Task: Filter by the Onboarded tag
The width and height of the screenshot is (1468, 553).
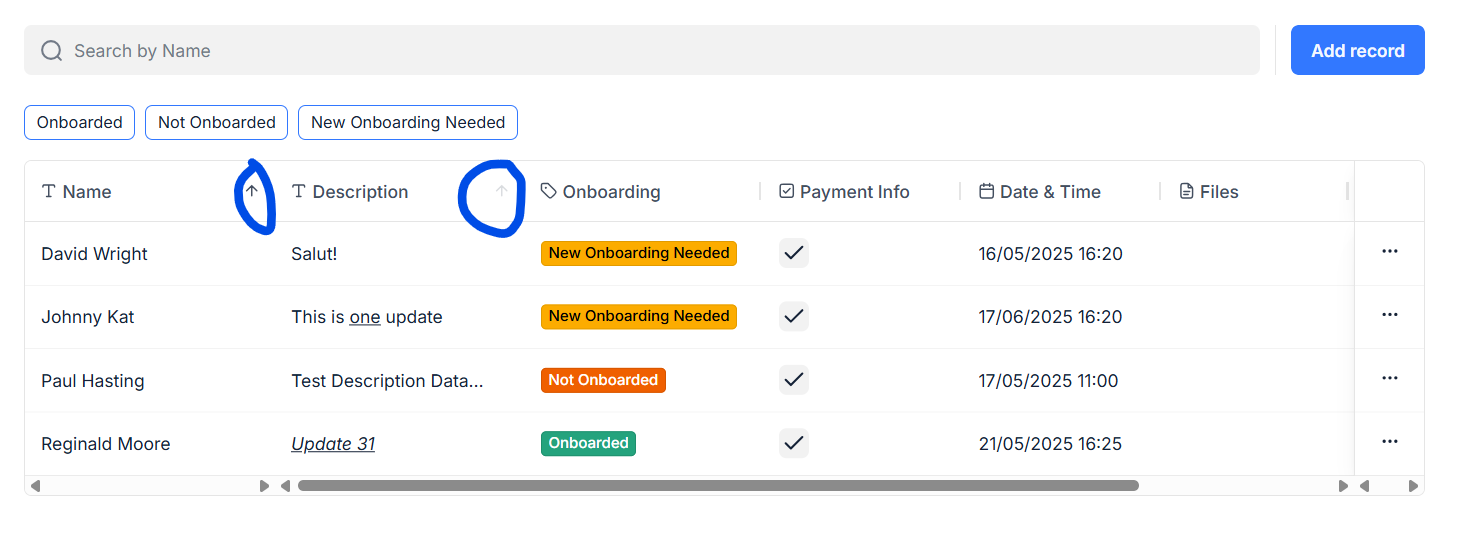Action: coord(79,122)
